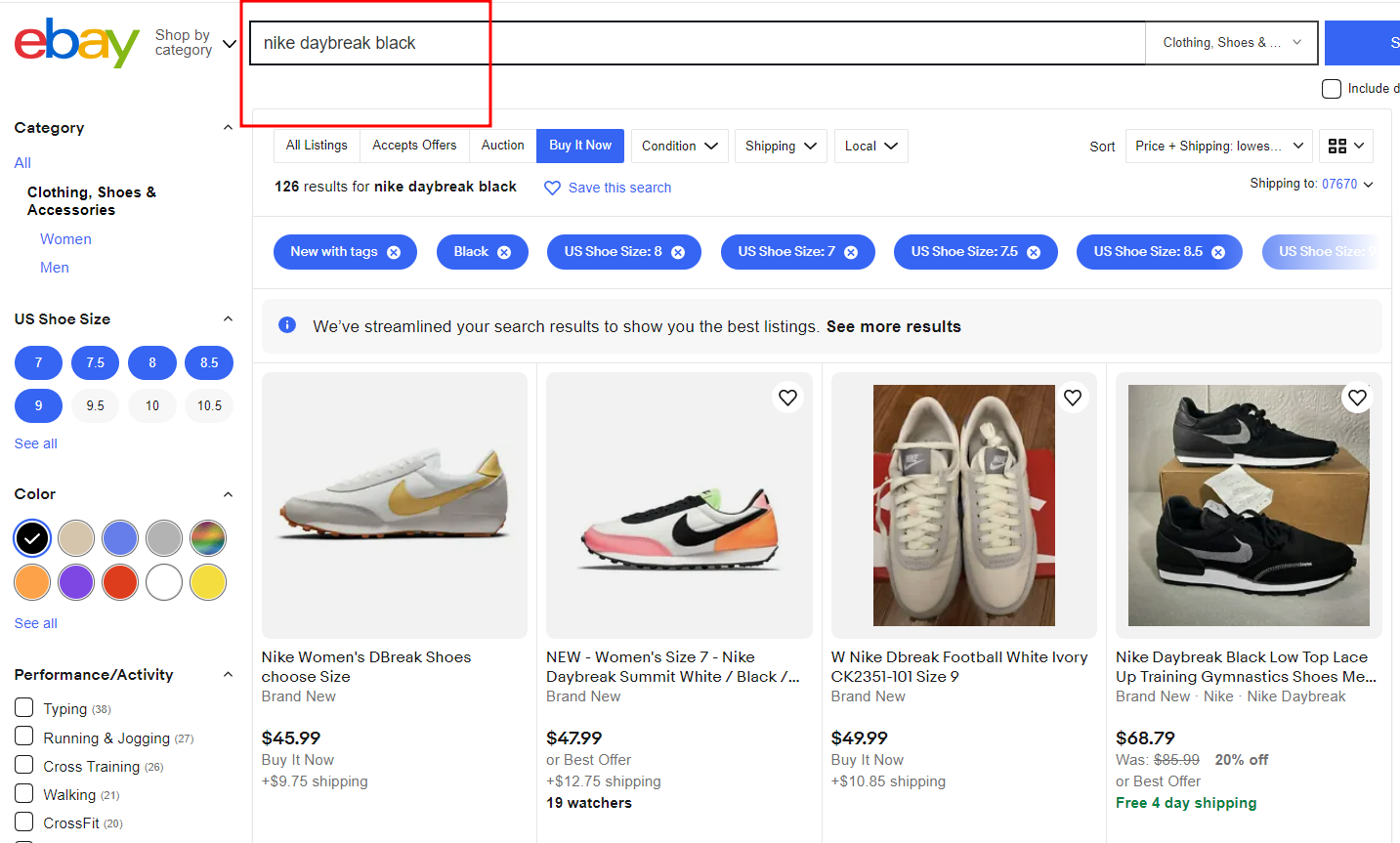1400x843 pixels.
Task: Remove the 'New with tags' filter chip
Action: (x=394, y=252)
